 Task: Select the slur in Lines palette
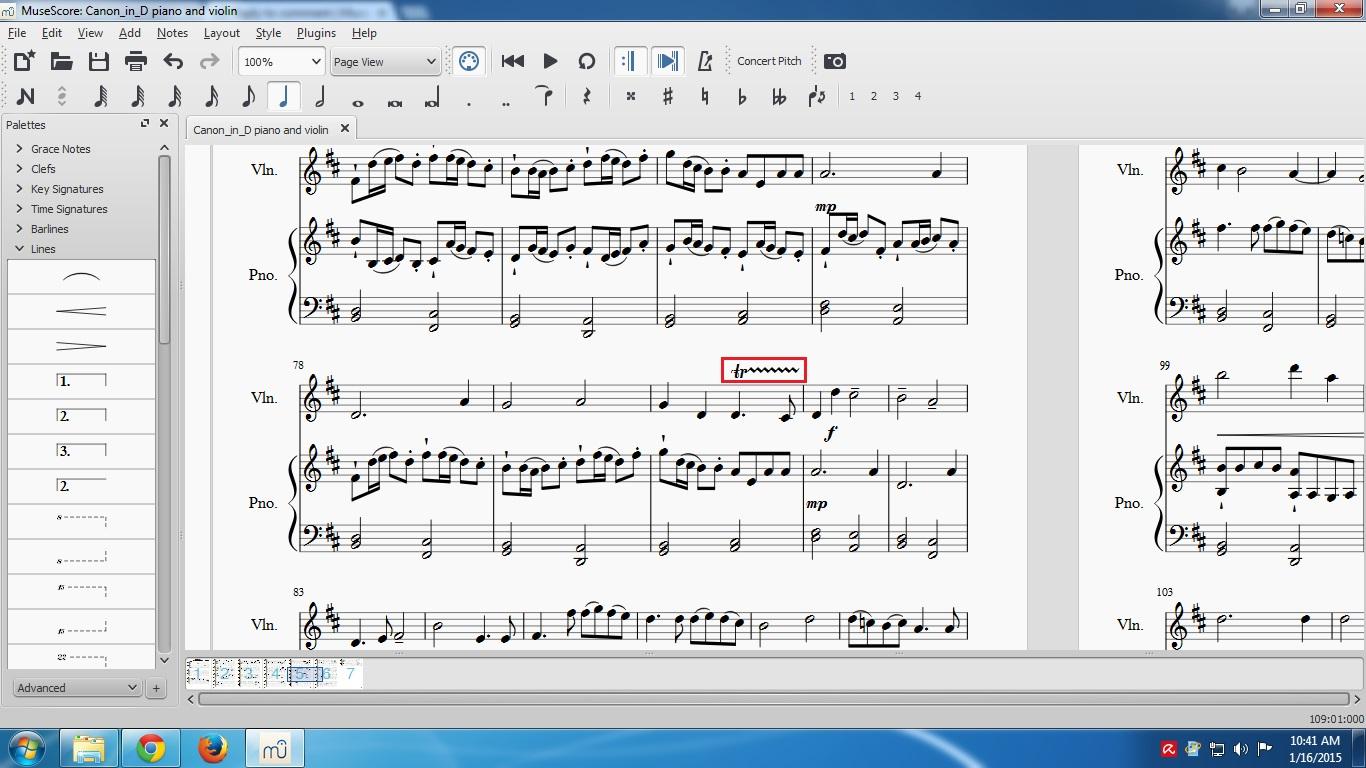(x=81, y=277)
